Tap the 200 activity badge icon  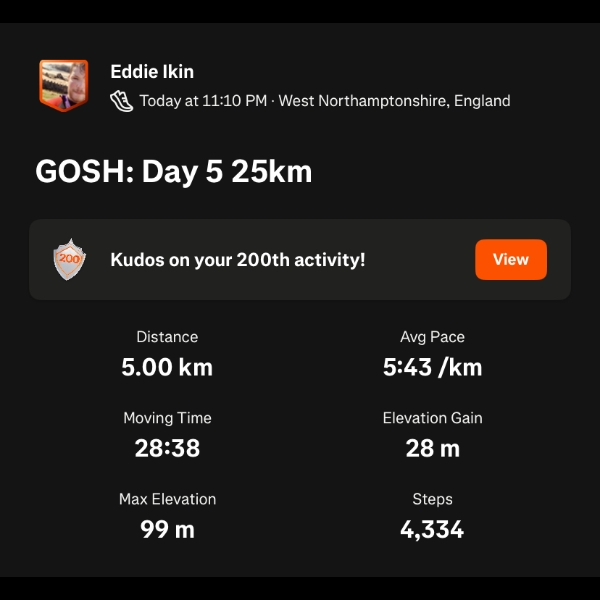(69, 259)
